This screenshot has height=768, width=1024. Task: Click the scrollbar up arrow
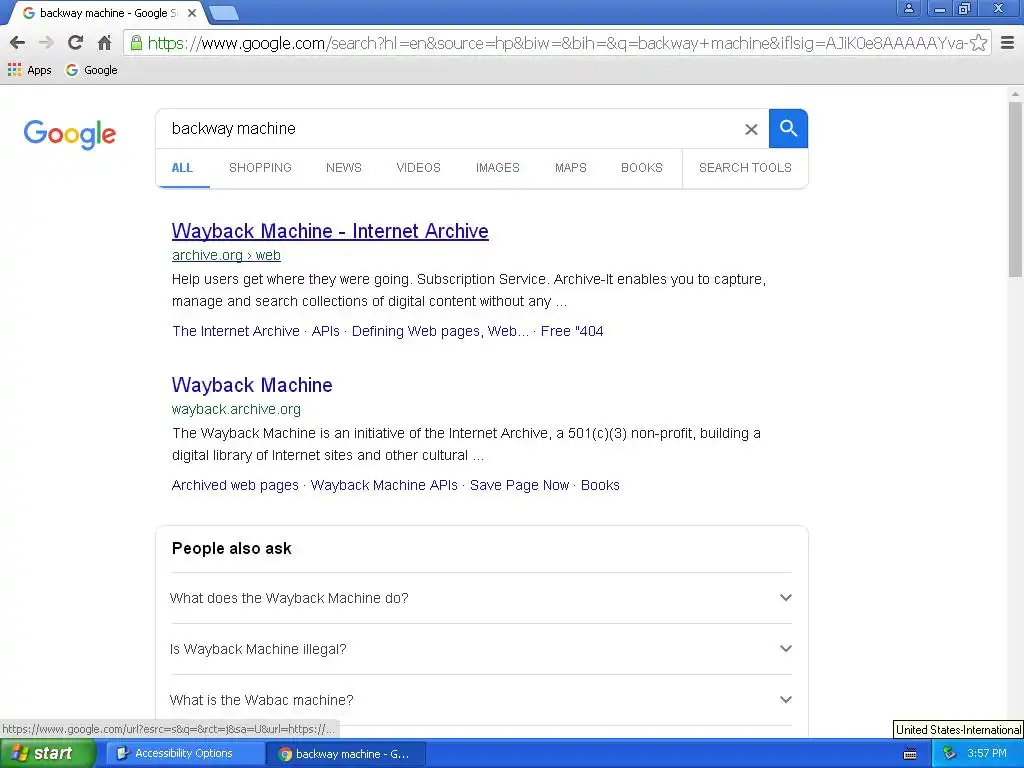click(1015, 94)
